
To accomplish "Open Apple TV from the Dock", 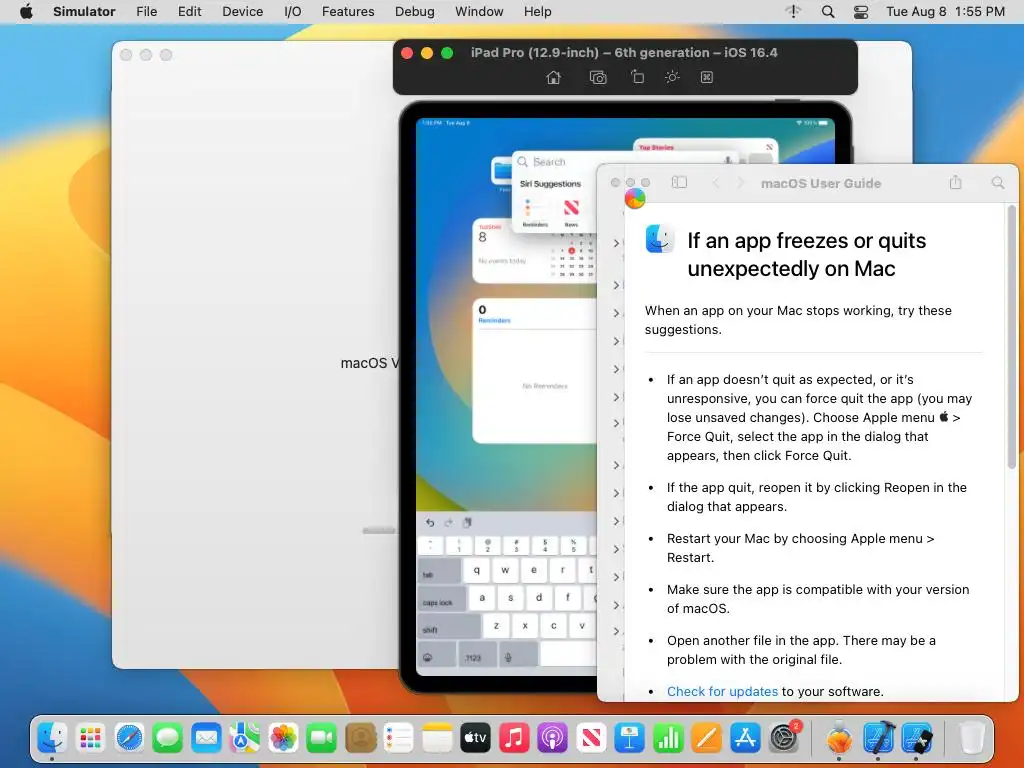I will pyautogui.click(x=475, y=739).
